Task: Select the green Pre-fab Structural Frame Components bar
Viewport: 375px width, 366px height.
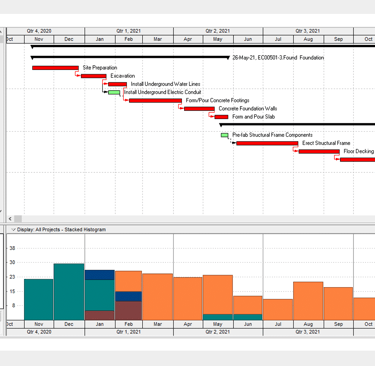Action: (225, 135)
